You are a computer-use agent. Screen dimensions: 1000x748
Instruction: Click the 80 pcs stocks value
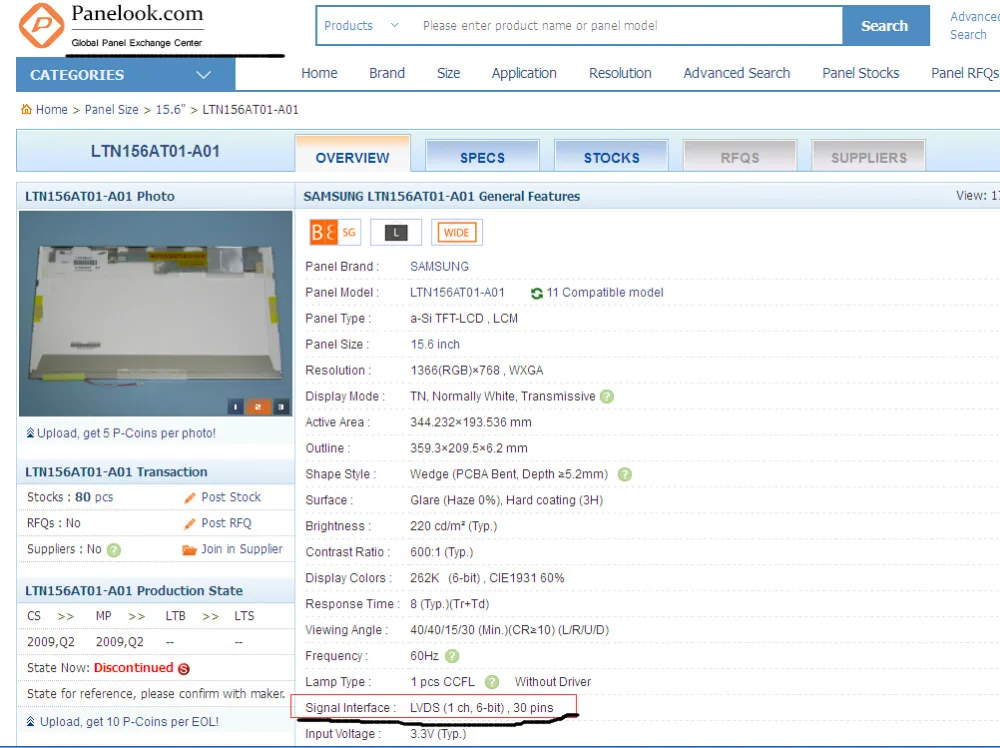pos(94,497)
